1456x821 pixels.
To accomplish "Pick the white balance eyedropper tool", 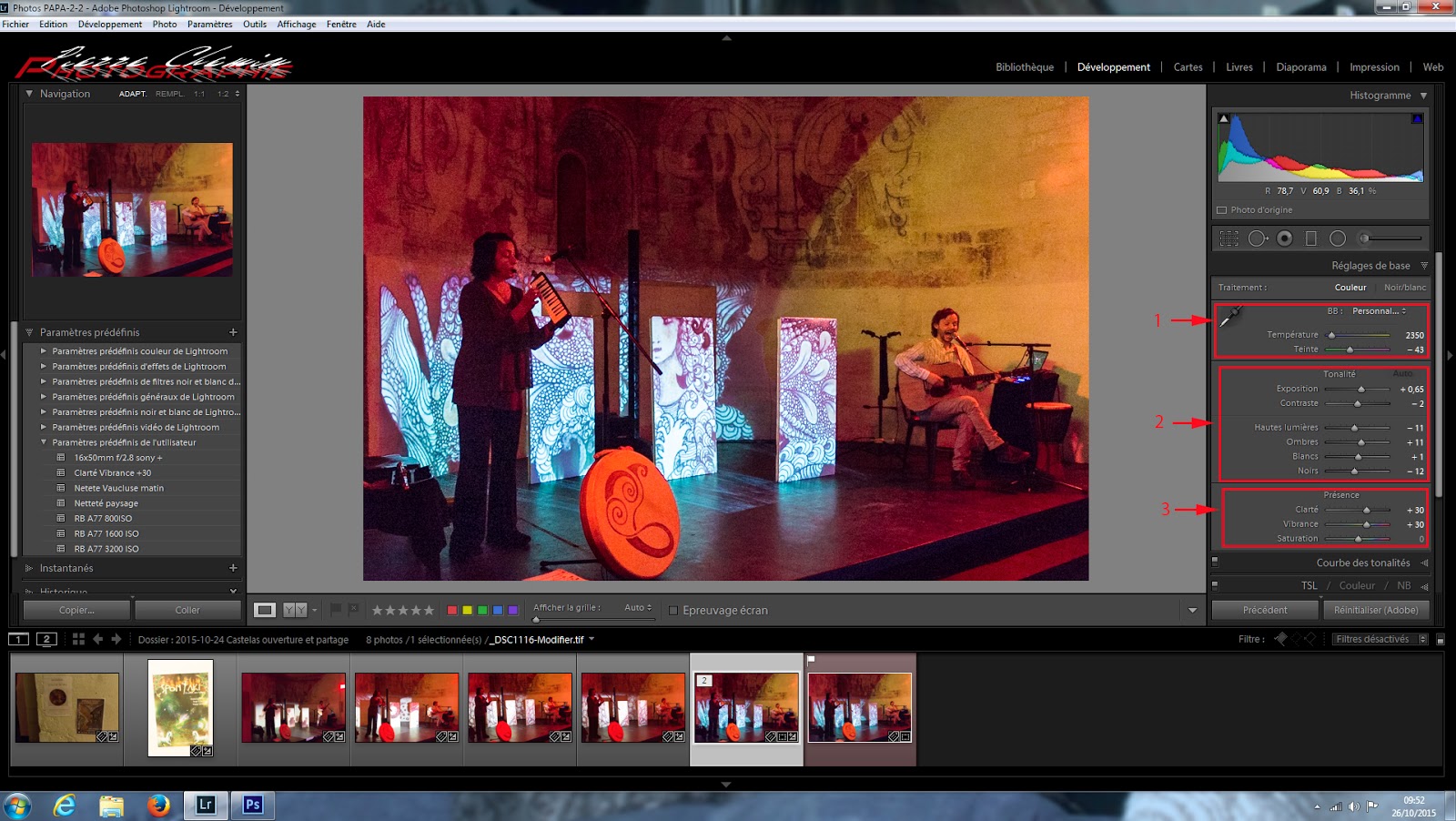I will point(1230,316).
